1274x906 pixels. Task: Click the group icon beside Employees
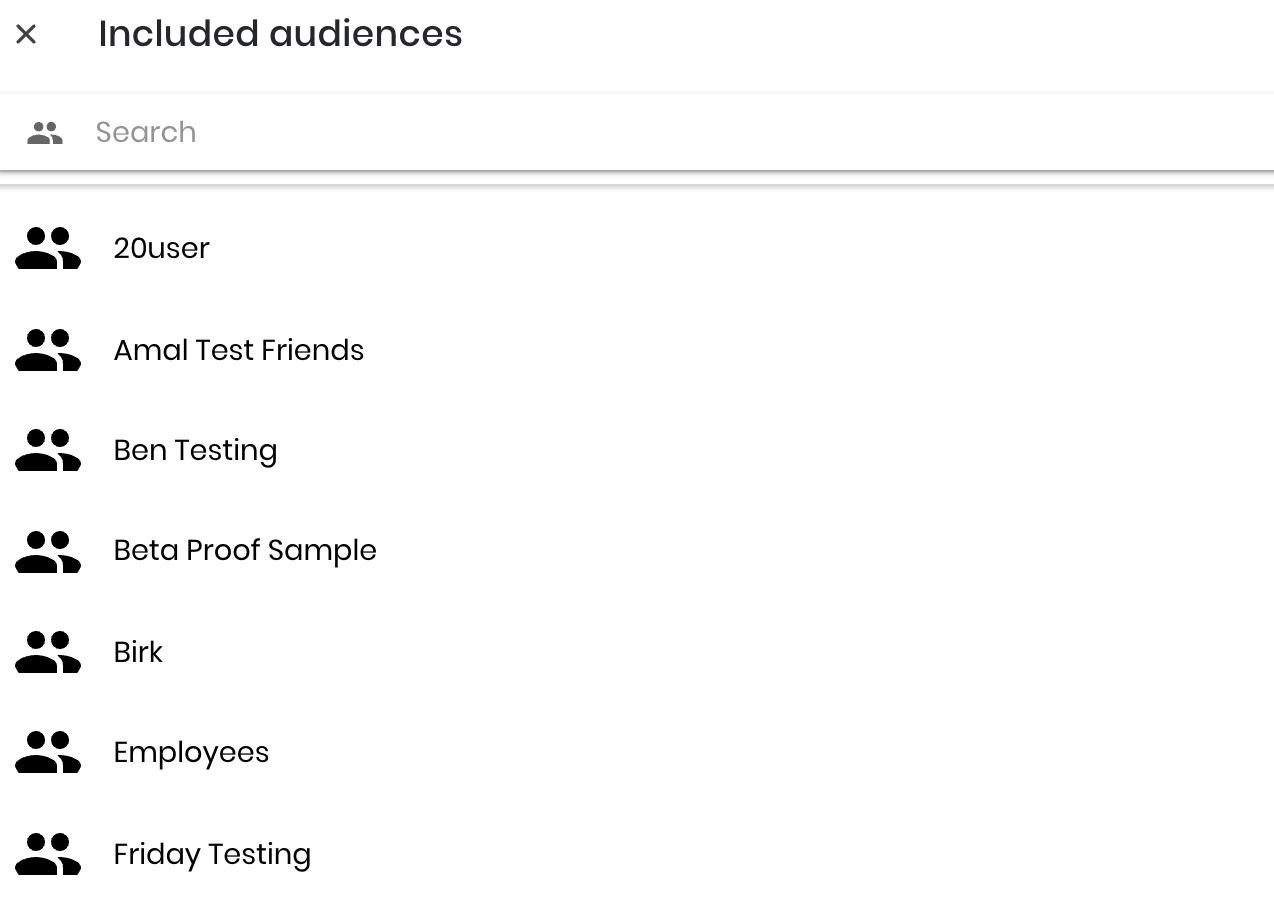[48, 752]
